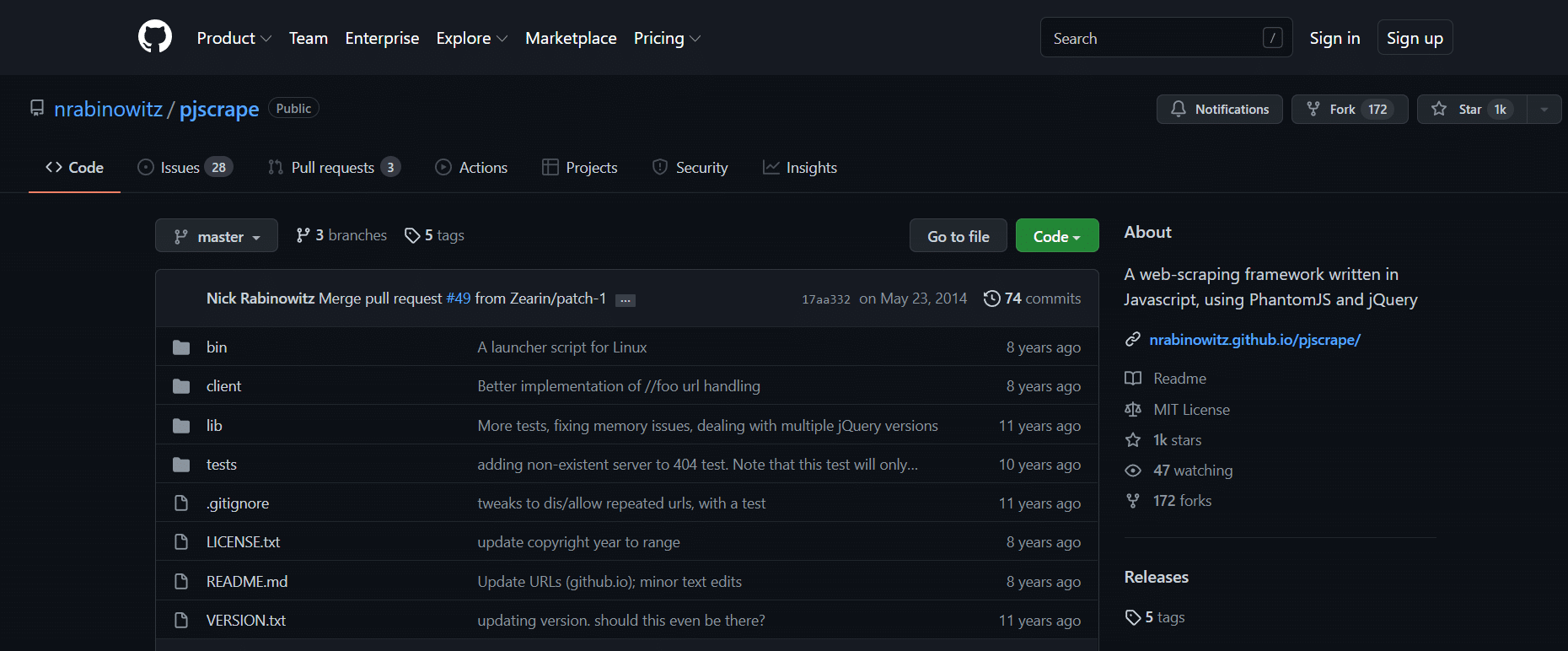
Task: Open the Projects tab
Action: click(580, 168)
